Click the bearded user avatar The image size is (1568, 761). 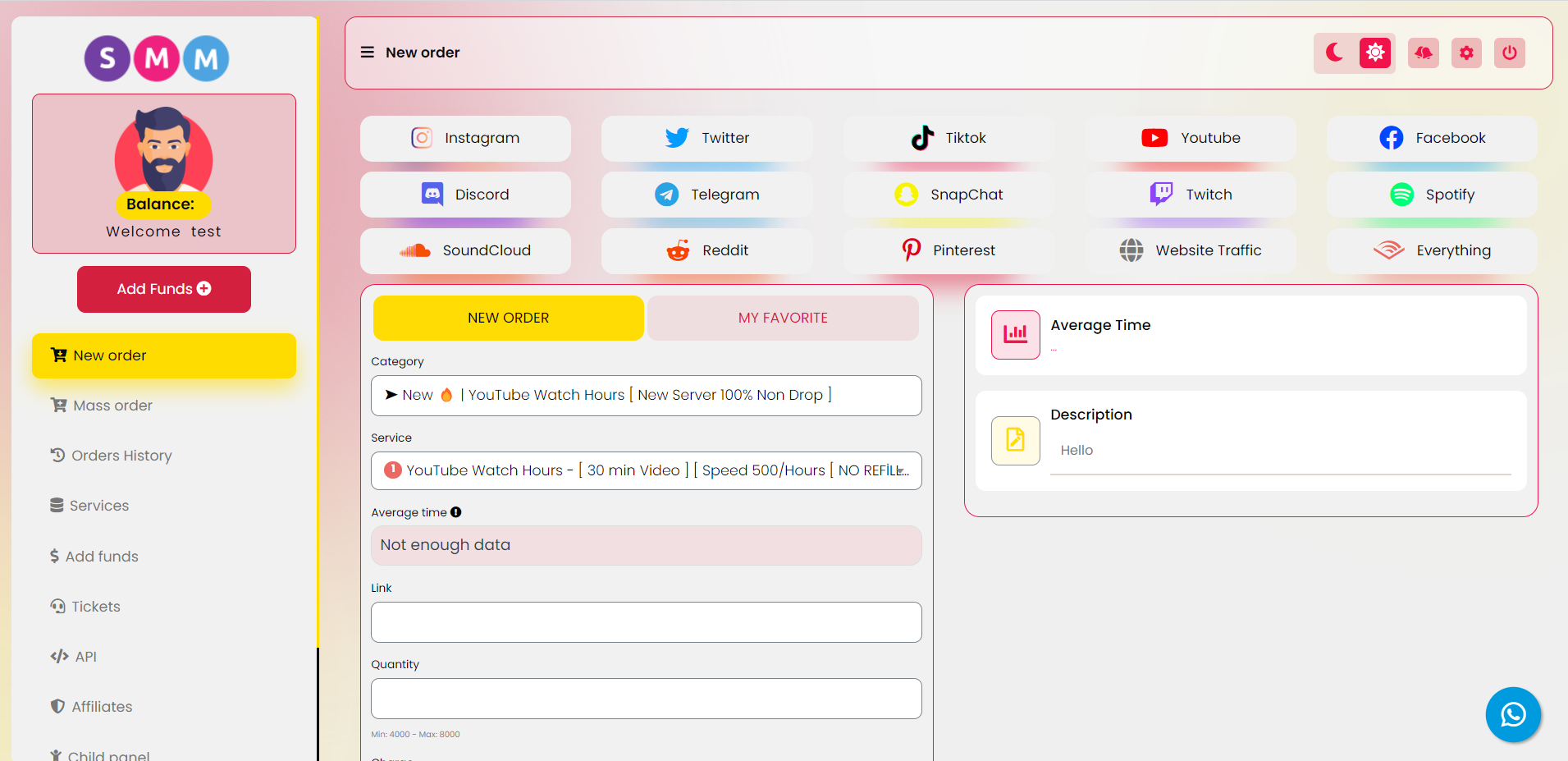(164, 149)
